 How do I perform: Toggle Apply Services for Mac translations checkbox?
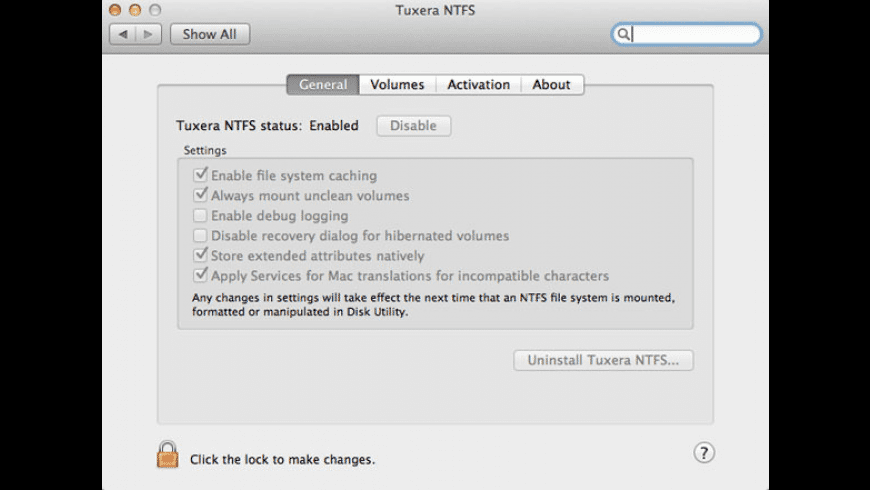click(x=201, y=276)
